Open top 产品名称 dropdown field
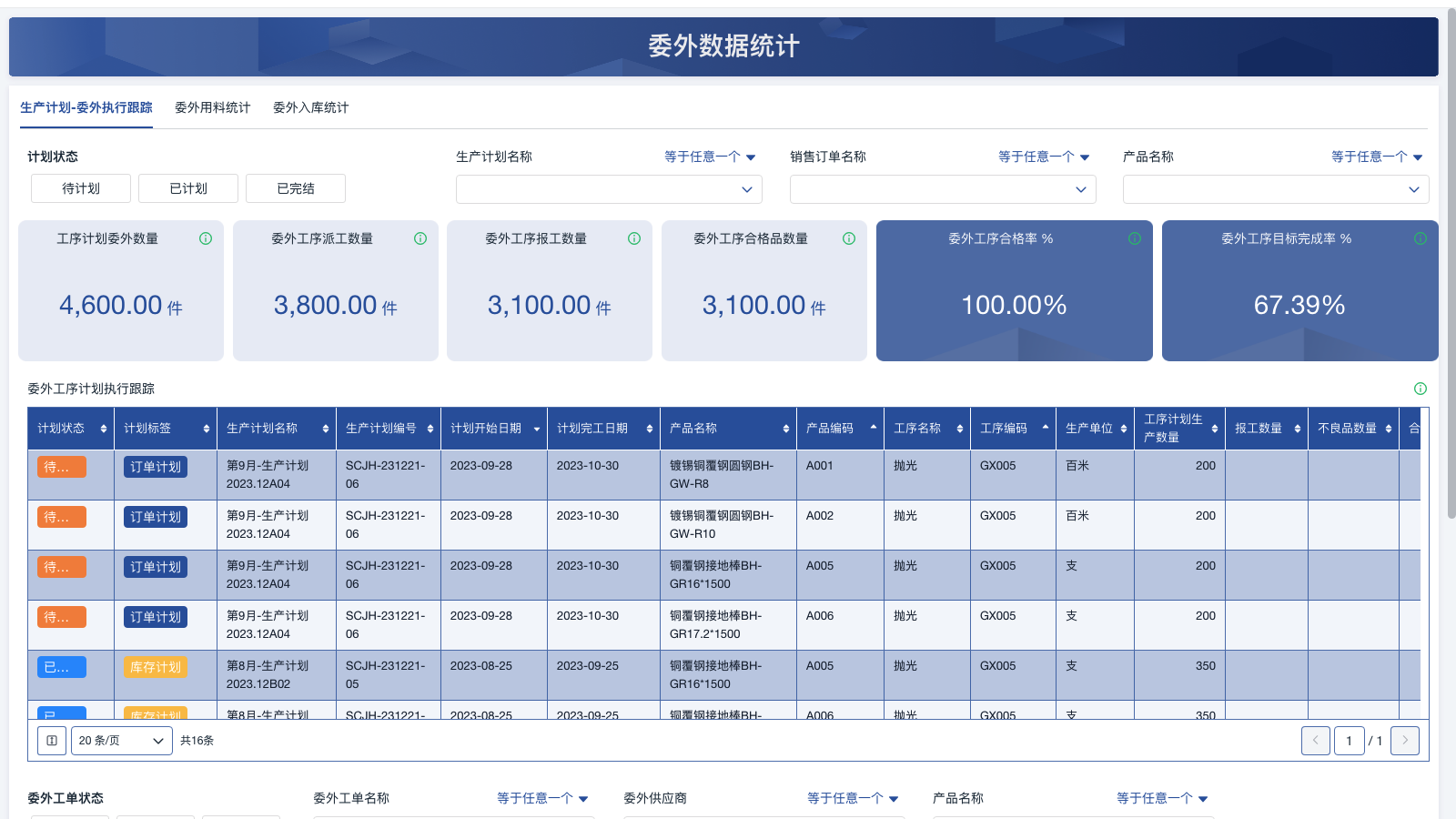Screen dimensions: 1456x819 (x=1276, y=189)
